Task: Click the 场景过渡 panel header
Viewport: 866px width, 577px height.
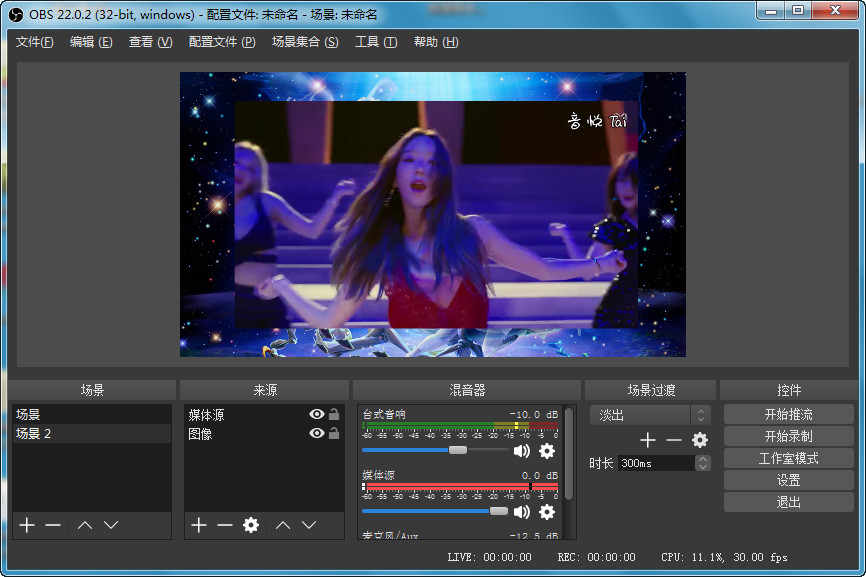Action: pyautogui.click(x=651, y=390)
